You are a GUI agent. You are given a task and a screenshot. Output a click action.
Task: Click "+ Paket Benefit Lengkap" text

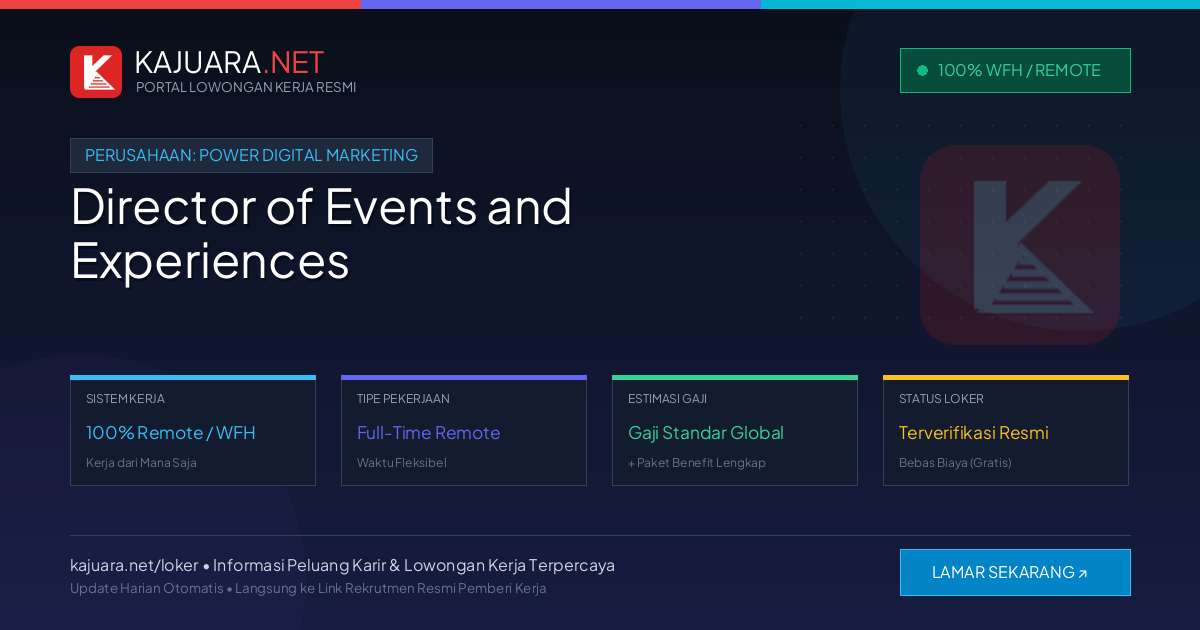point(697,463)
